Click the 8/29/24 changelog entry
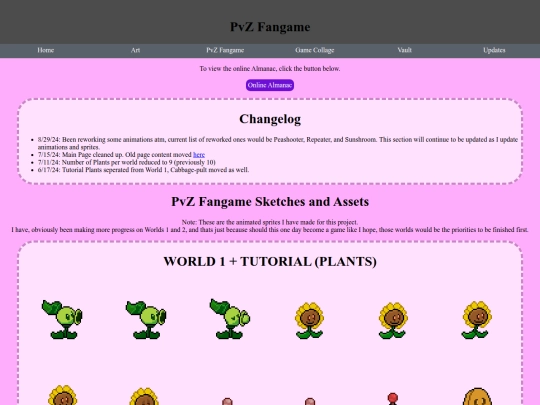This screenshot has width=540, height=405. (278, 143)
